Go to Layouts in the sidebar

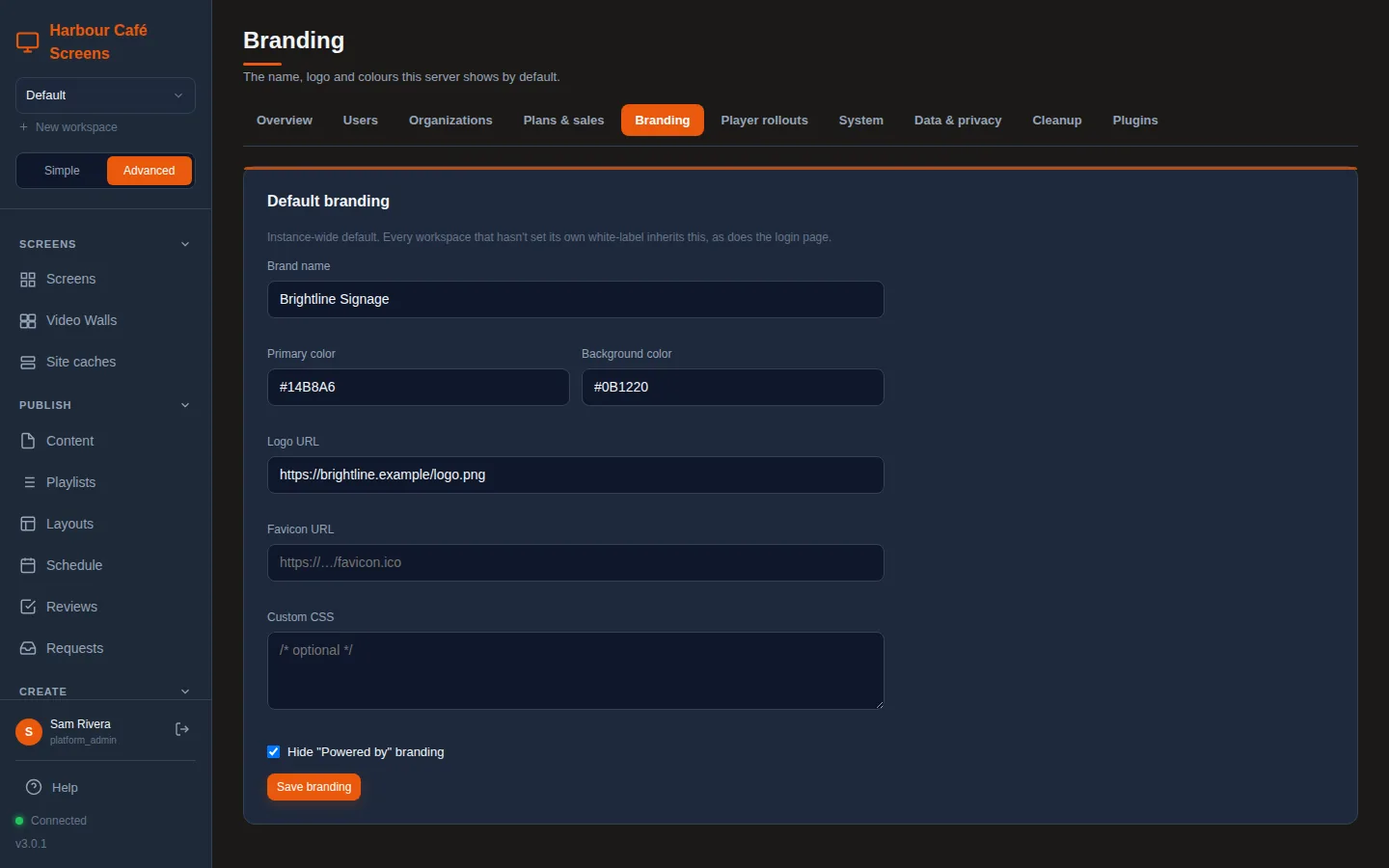pyautogui.click(x=105, y=524)
